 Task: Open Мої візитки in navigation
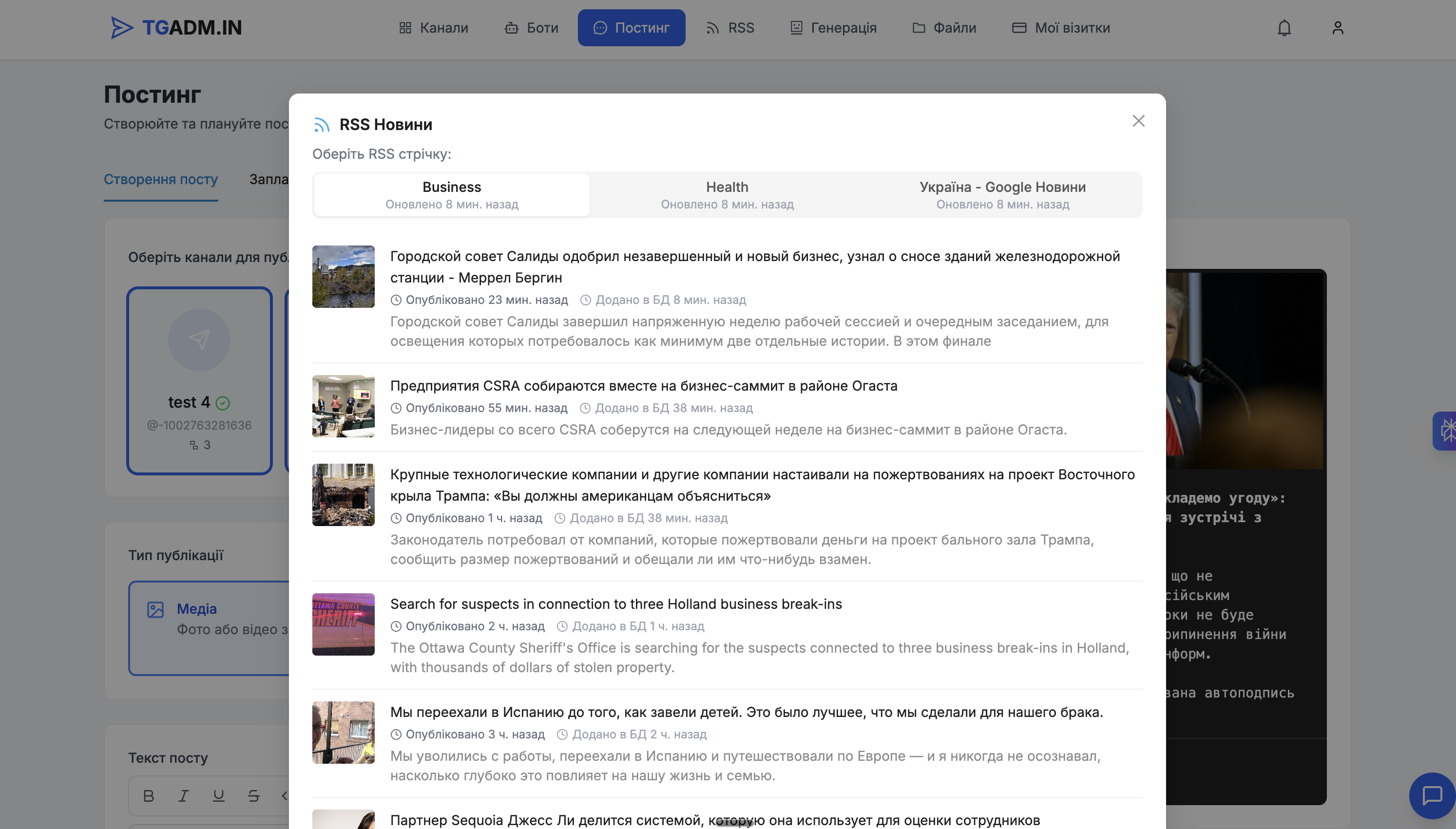1060,28
